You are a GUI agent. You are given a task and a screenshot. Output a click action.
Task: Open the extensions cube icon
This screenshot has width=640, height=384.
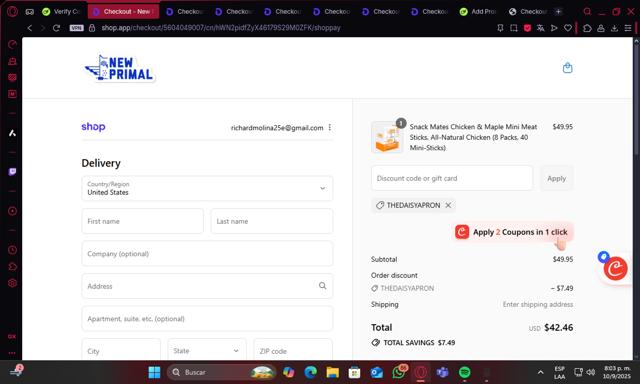pyautogui.click(x=587, y=28)
